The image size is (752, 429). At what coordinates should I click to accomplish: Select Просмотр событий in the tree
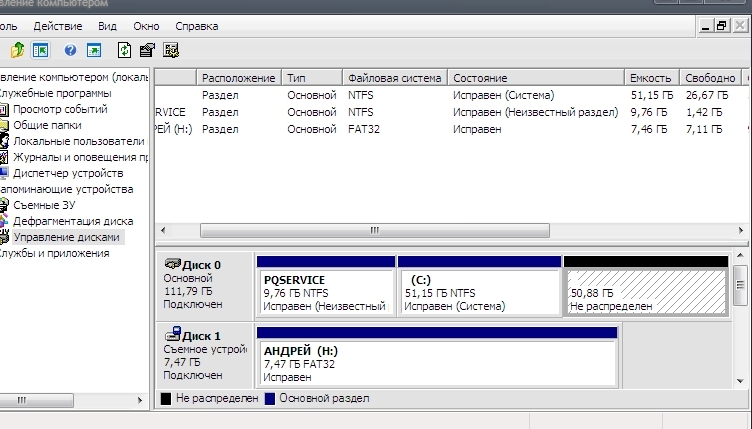pos(59,109)
